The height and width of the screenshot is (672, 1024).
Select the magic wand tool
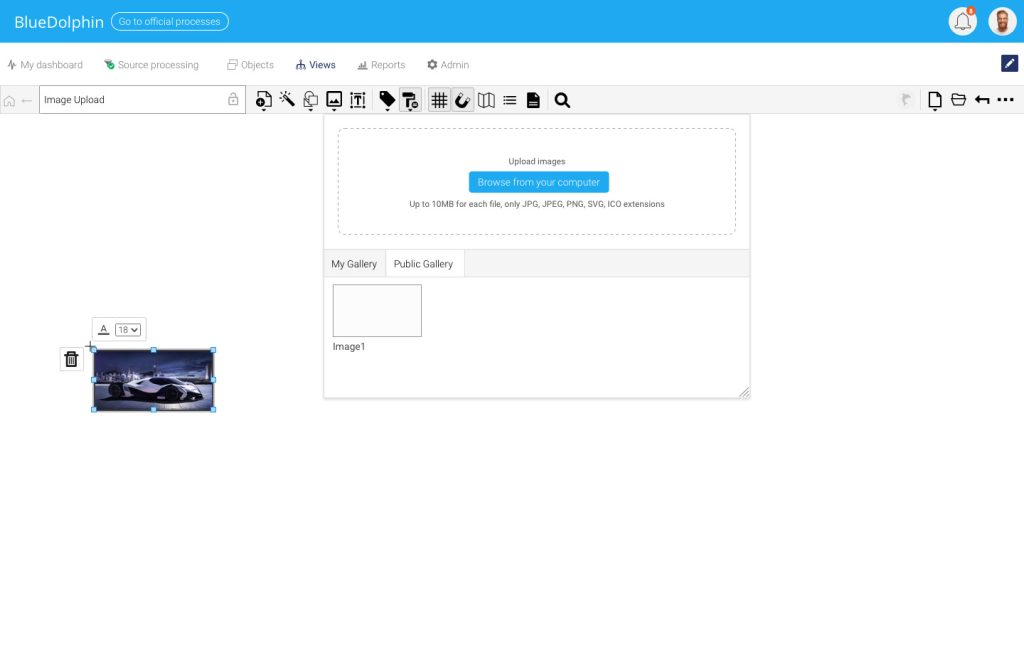pyautogui.click(x=287, y=99)
